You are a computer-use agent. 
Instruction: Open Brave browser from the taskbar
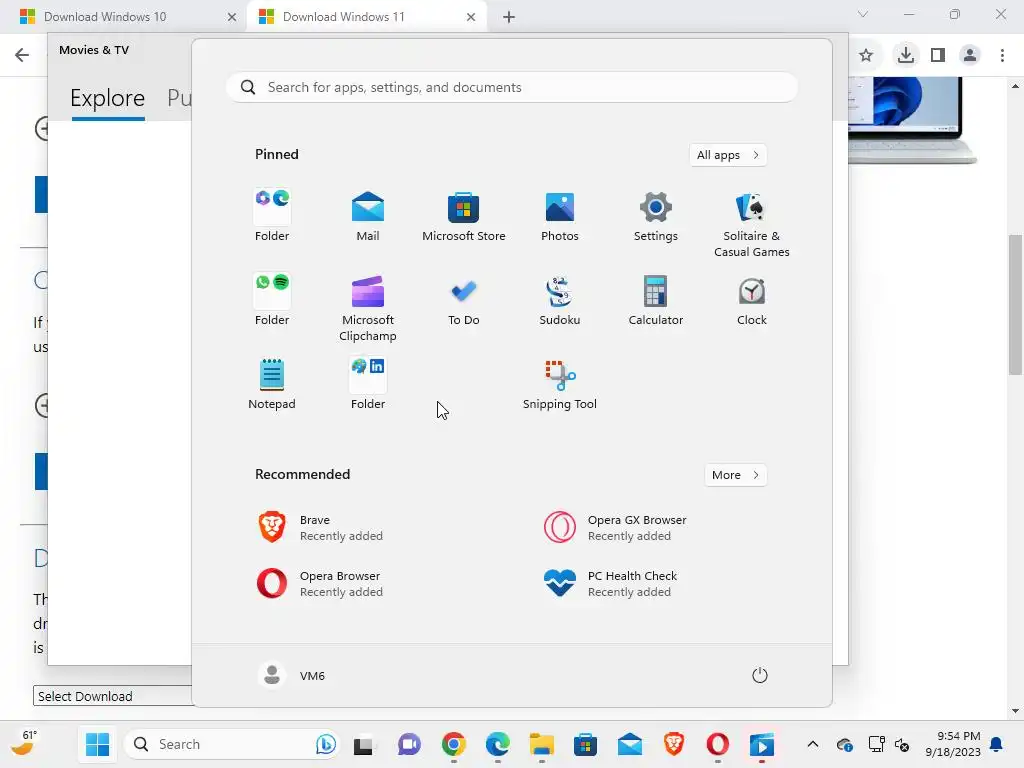click(674, 744)
